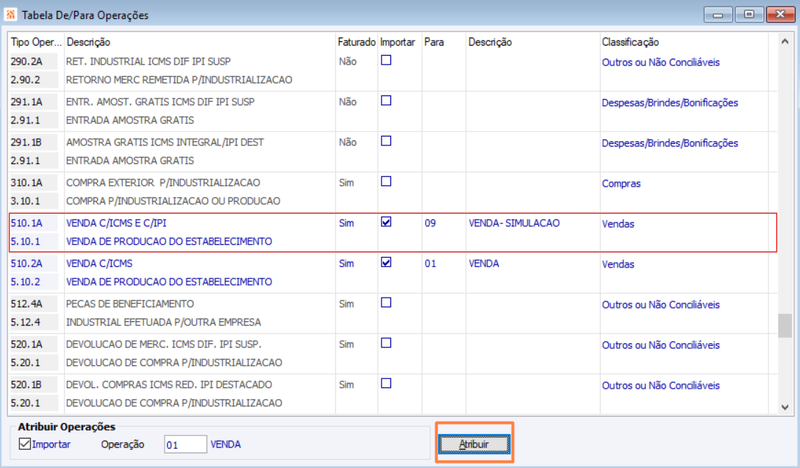Click Classificação Vendas for row 510.1A
The height and width of the screenshot is (468, 800).
(618, 224)
